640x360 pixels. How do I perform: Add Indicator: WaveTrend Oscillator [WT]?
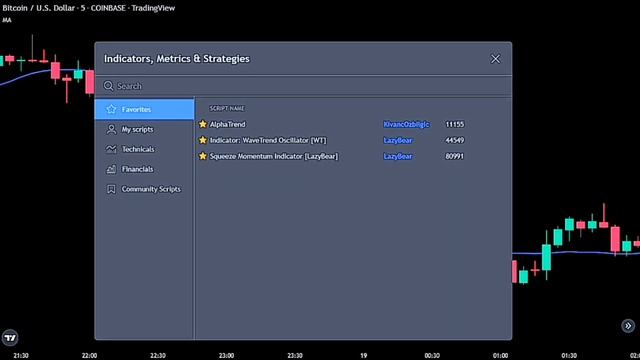click(x=268, y=140)
